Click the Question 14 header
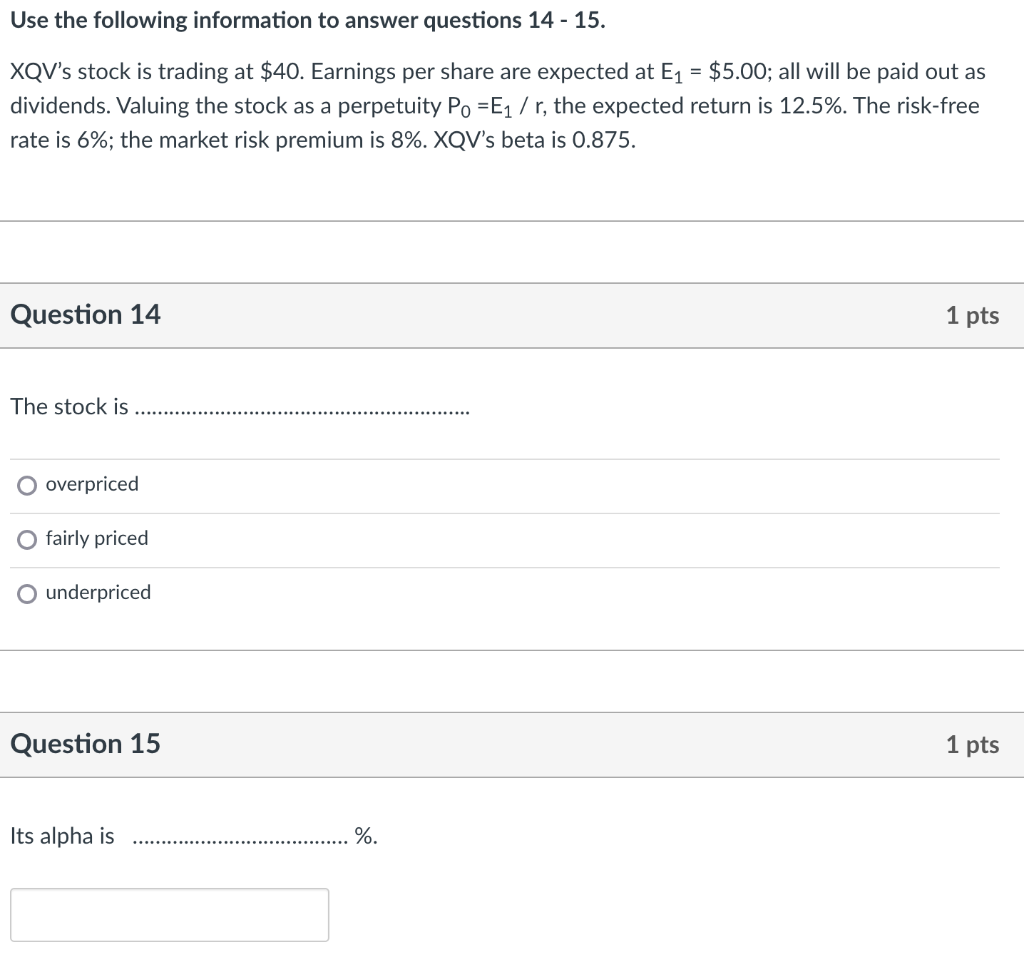The height and width of the screenshot is (967, 1024). click(x=86, y=314)
